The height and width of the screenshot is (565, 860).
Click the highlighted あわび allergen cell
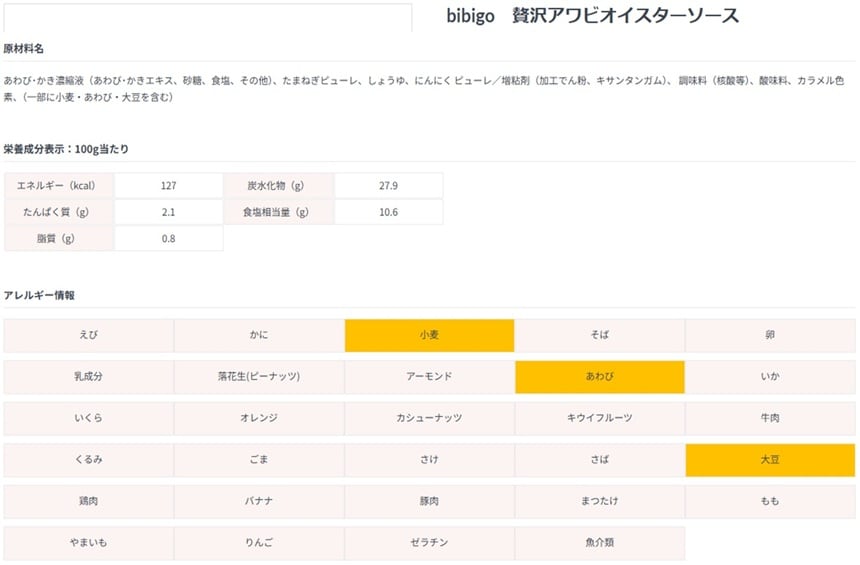coord(599,377)
